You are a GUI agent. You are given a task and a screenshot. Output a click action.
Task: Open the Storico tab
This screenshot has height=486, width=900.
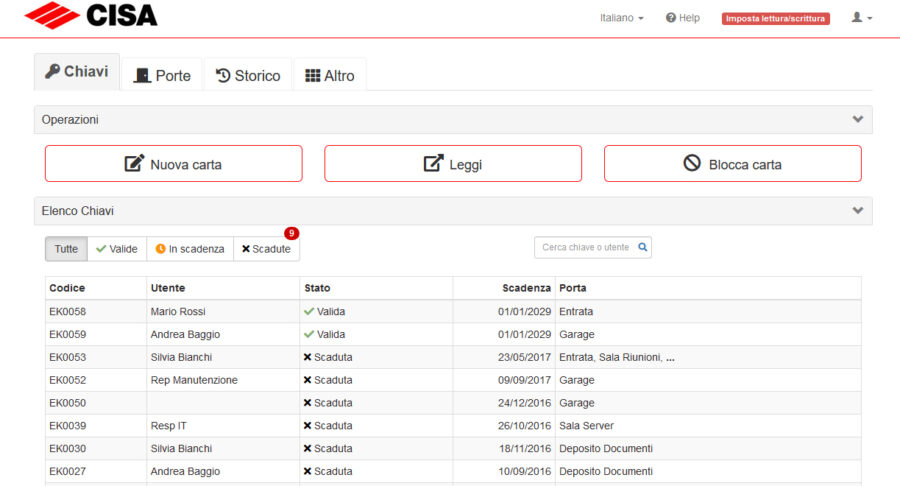tap(248, 75)
